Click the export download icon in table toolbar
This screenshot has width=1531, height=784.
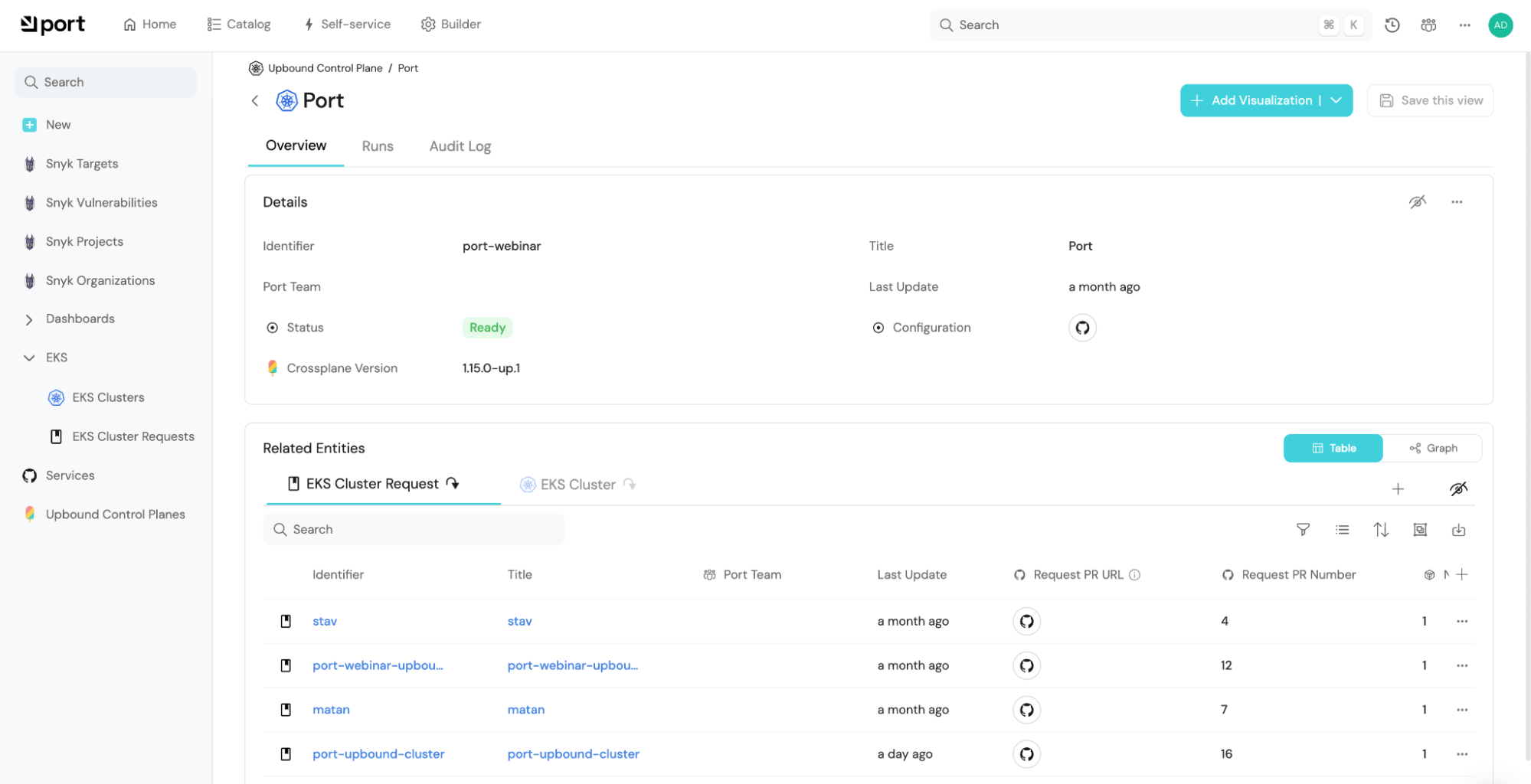pos(1459,530)
